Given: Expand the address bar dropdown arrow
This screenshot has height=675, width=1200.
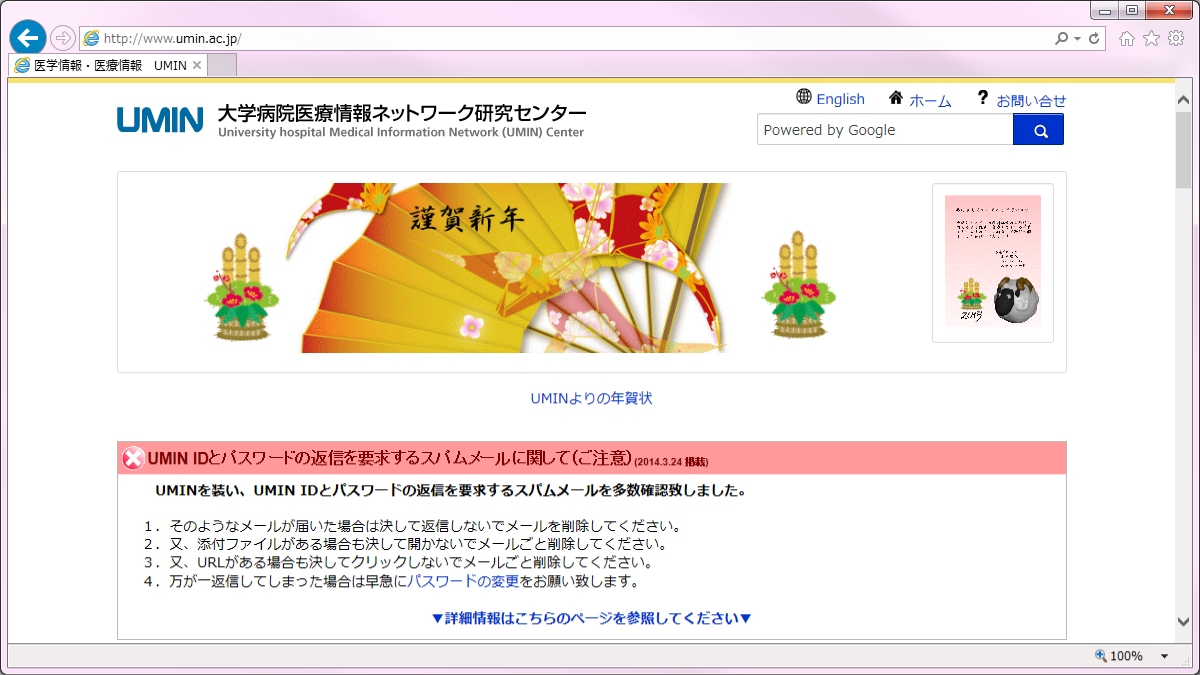Looking at the screenshot, I should pos(1077,39).
